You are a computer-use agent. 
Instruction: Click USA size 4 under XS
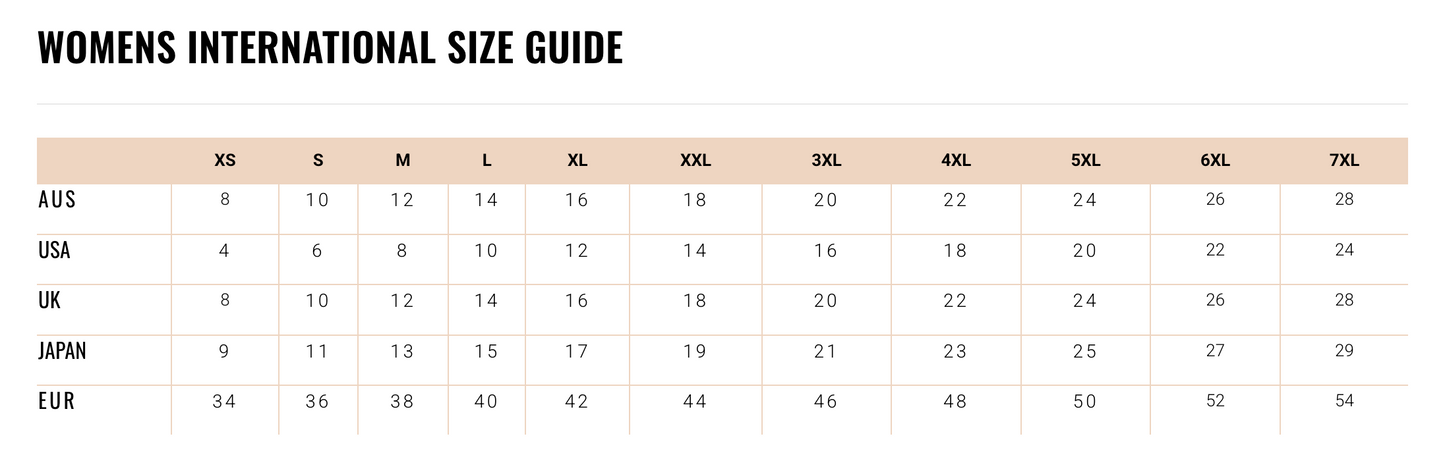tap(224, 251)
